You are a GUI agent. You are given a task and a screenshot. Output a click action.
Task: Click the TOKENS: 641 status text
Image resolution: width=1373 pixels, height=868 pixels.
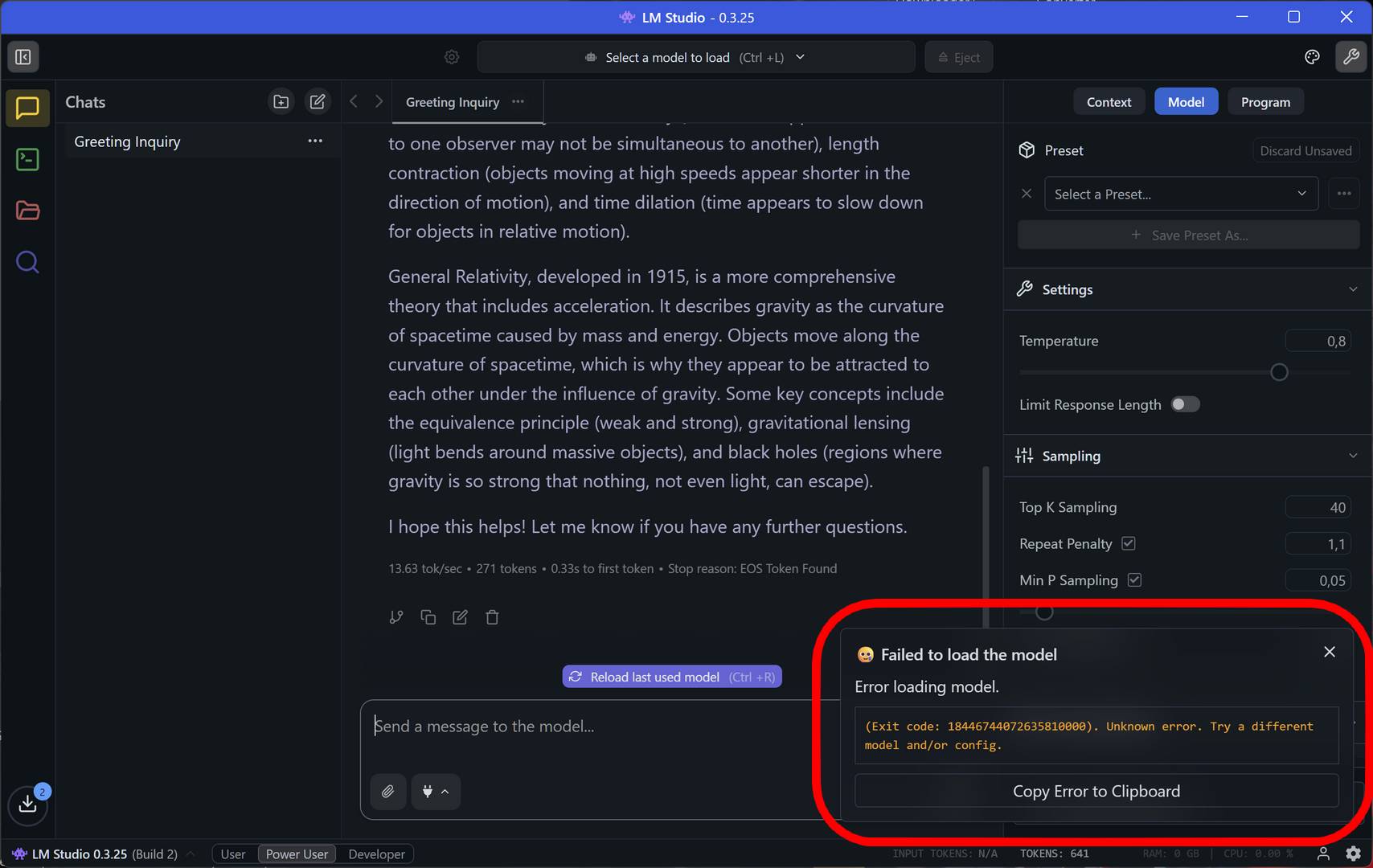pos(1054,854)
